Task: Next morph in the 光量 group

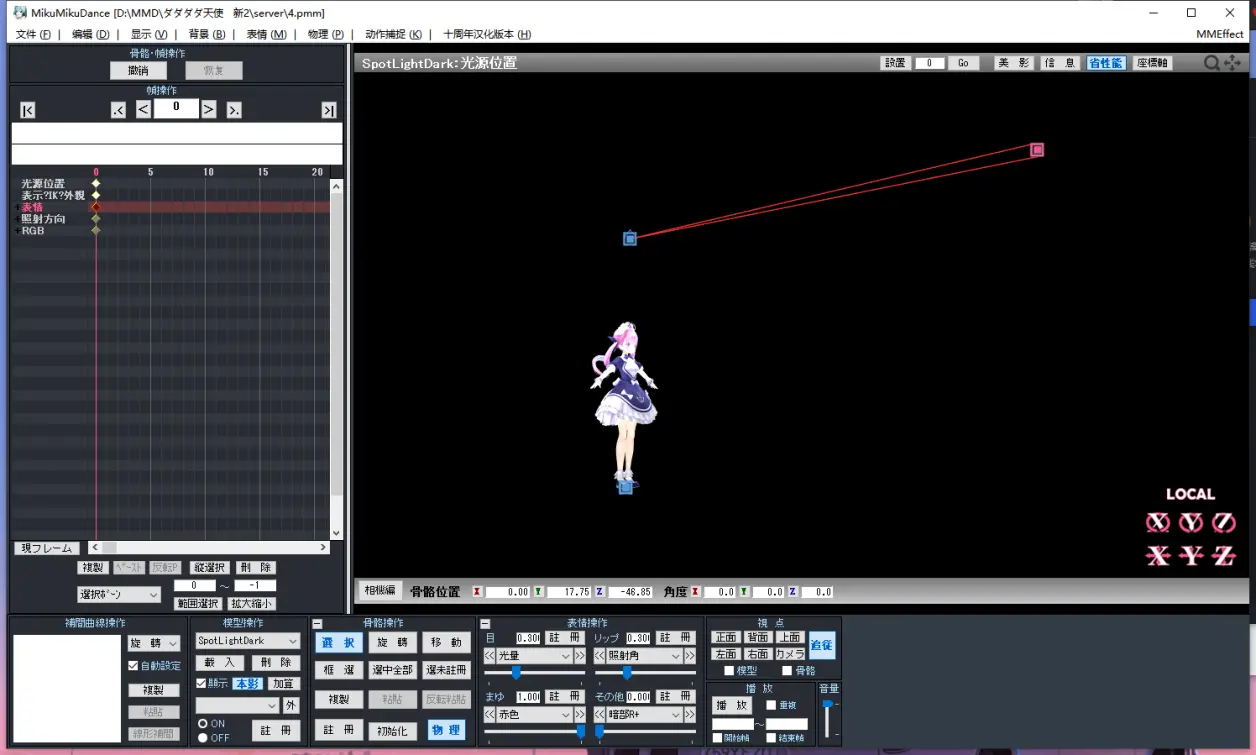Action: click(x=579, y=656)
